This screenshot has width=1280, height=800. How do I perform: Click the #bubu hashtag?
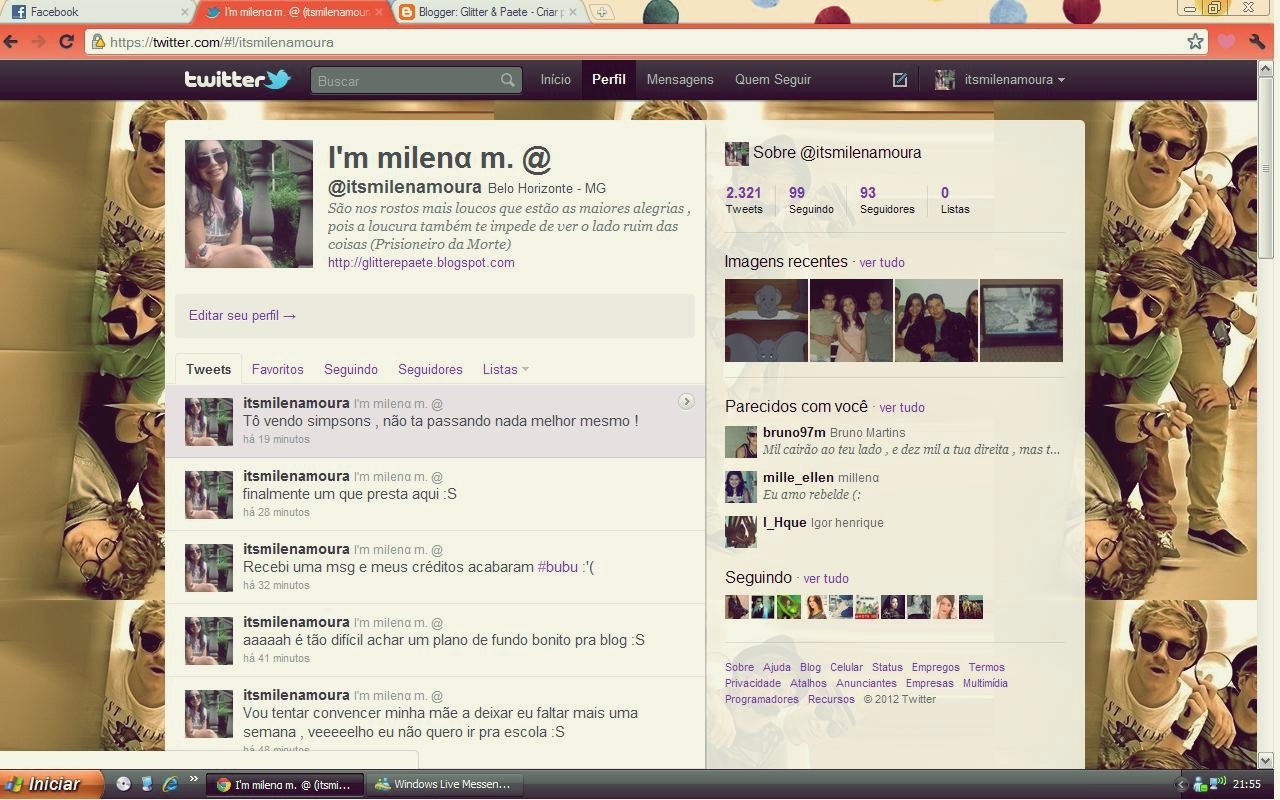558,567
